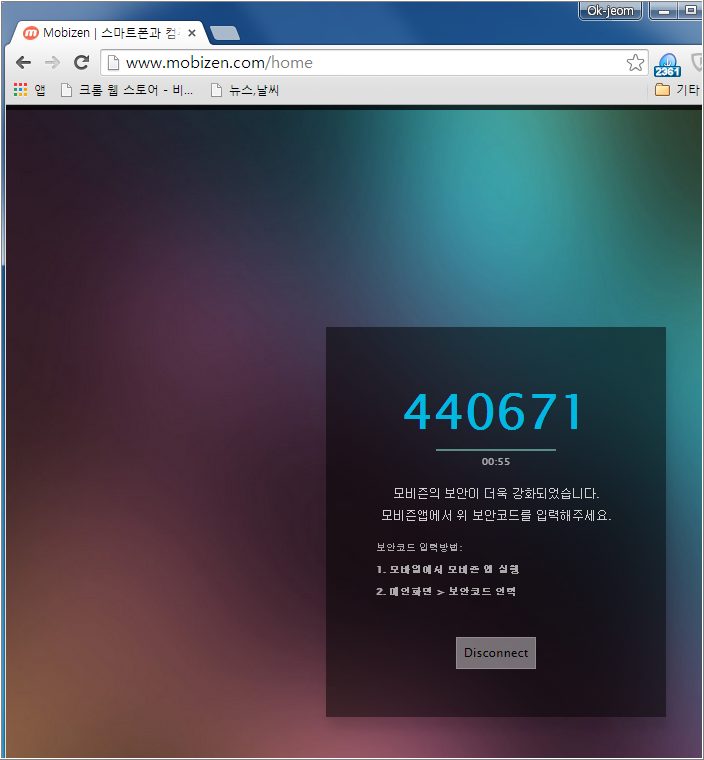Image resolution: width=704 pixels, height=760 pixels.
Task: Click the Ok-jeom user profile button
Action: tap(610, 11)
